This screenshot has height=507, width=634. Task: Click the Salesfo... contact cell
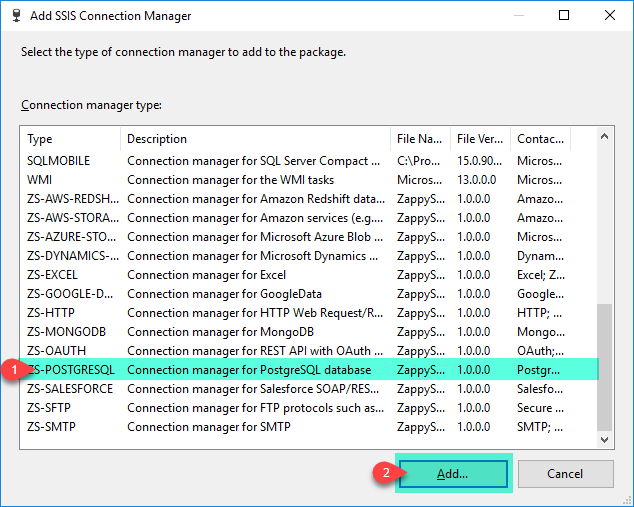tap(540, 389)
